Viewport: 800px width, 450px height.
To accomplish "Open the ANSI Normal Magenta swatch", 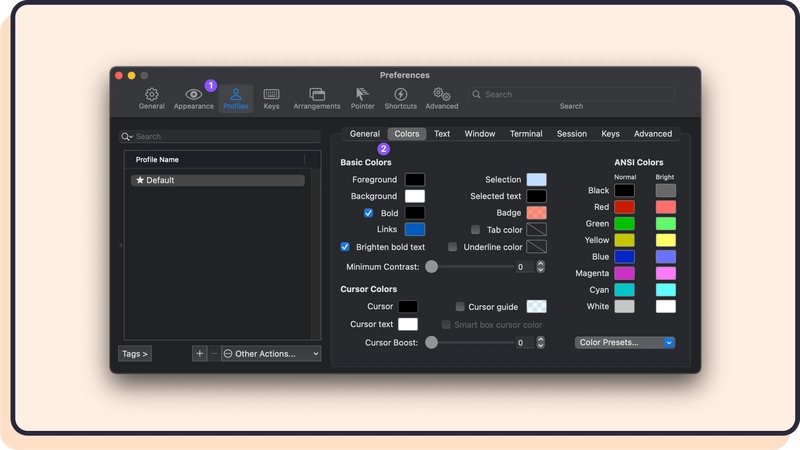I will pos(624,273).
